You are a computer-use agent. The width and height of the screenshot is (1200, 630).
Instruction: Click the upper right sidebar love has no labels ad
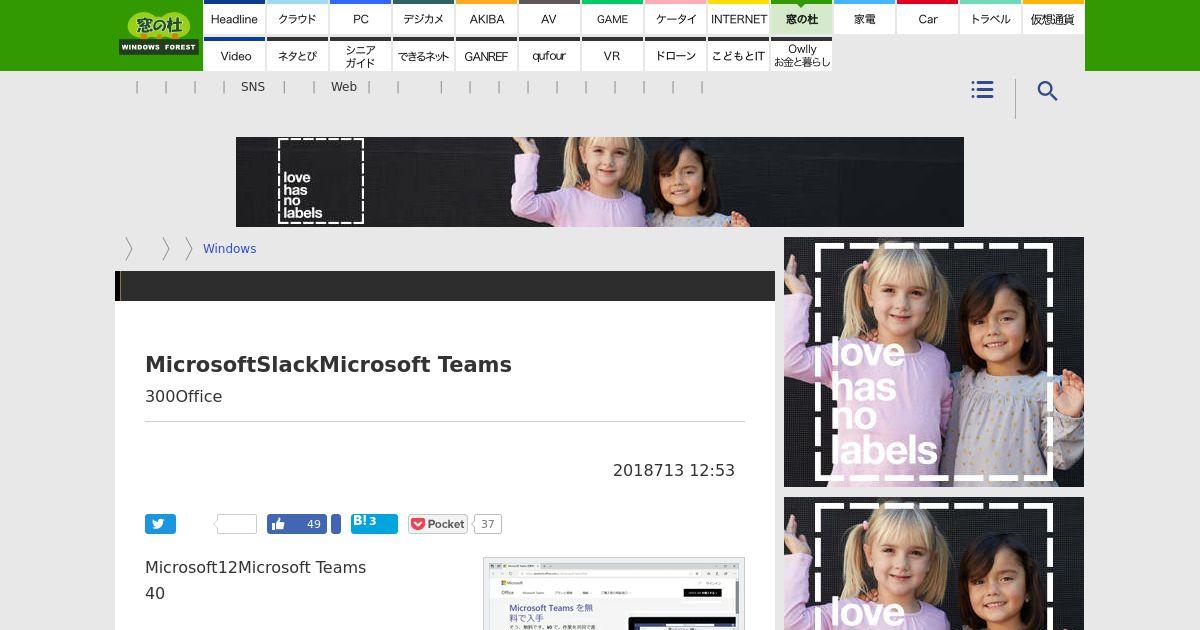tap(934, 362)
